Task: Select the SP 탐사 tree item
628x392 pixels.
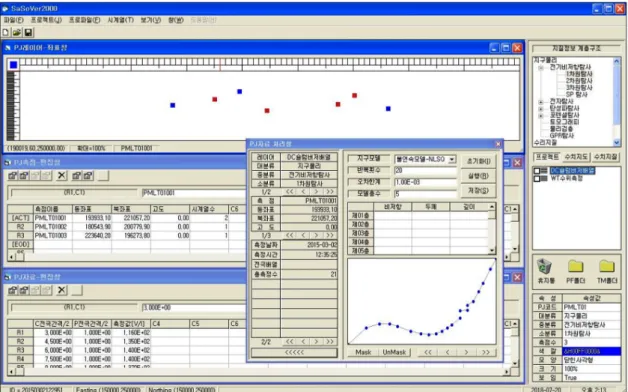Action: (x=576, y=94)
